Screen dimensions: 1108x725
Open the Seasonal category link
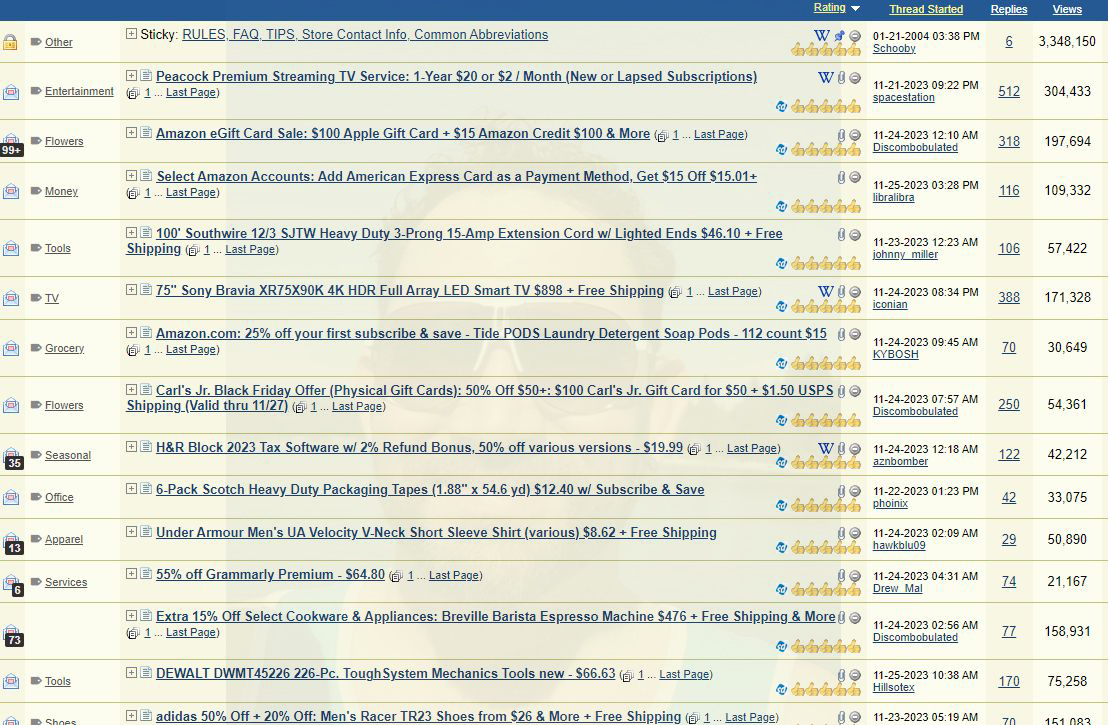point(68,455)
